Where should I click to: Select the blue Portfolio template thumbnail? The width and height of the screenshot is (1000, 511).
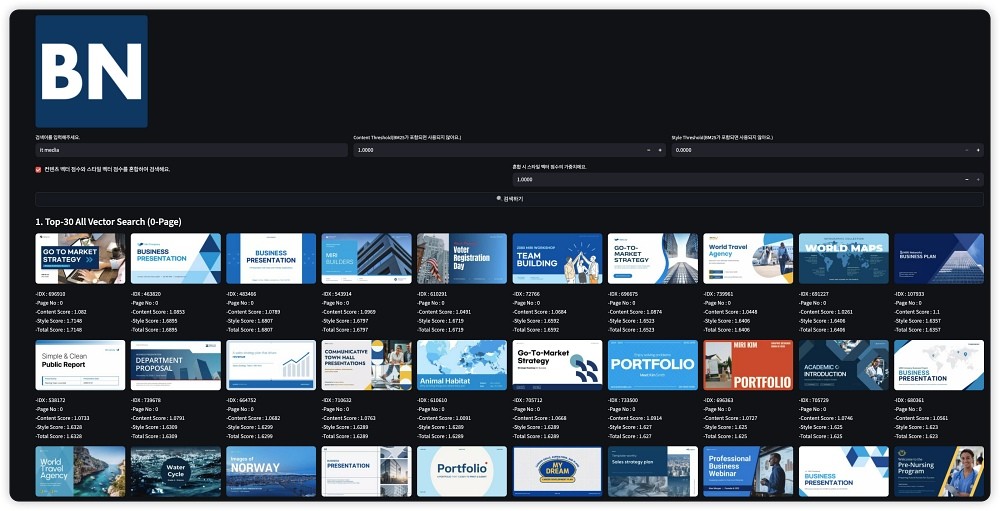click(652, 365)
